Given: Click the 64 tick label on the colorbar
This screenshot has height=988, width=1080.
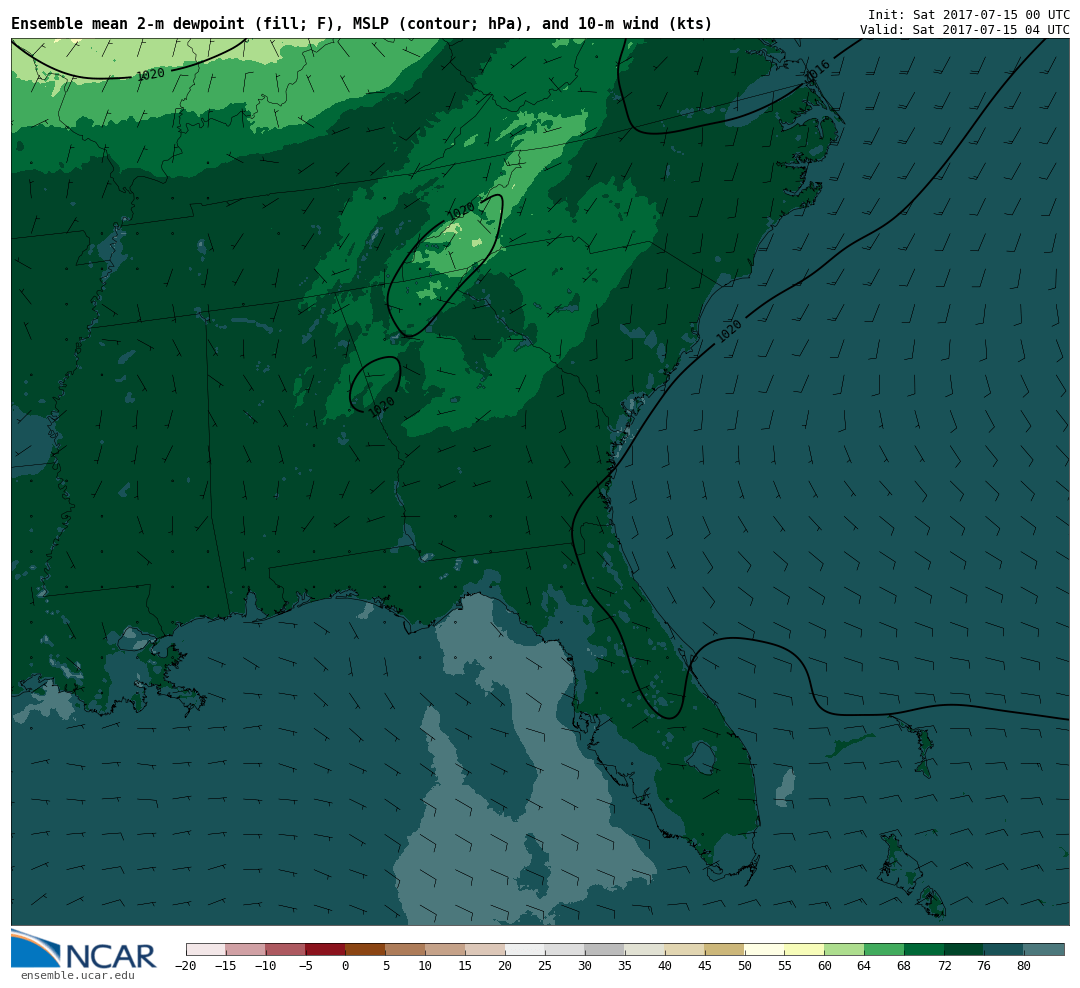Looking at the screenshot, I should 864,966.
